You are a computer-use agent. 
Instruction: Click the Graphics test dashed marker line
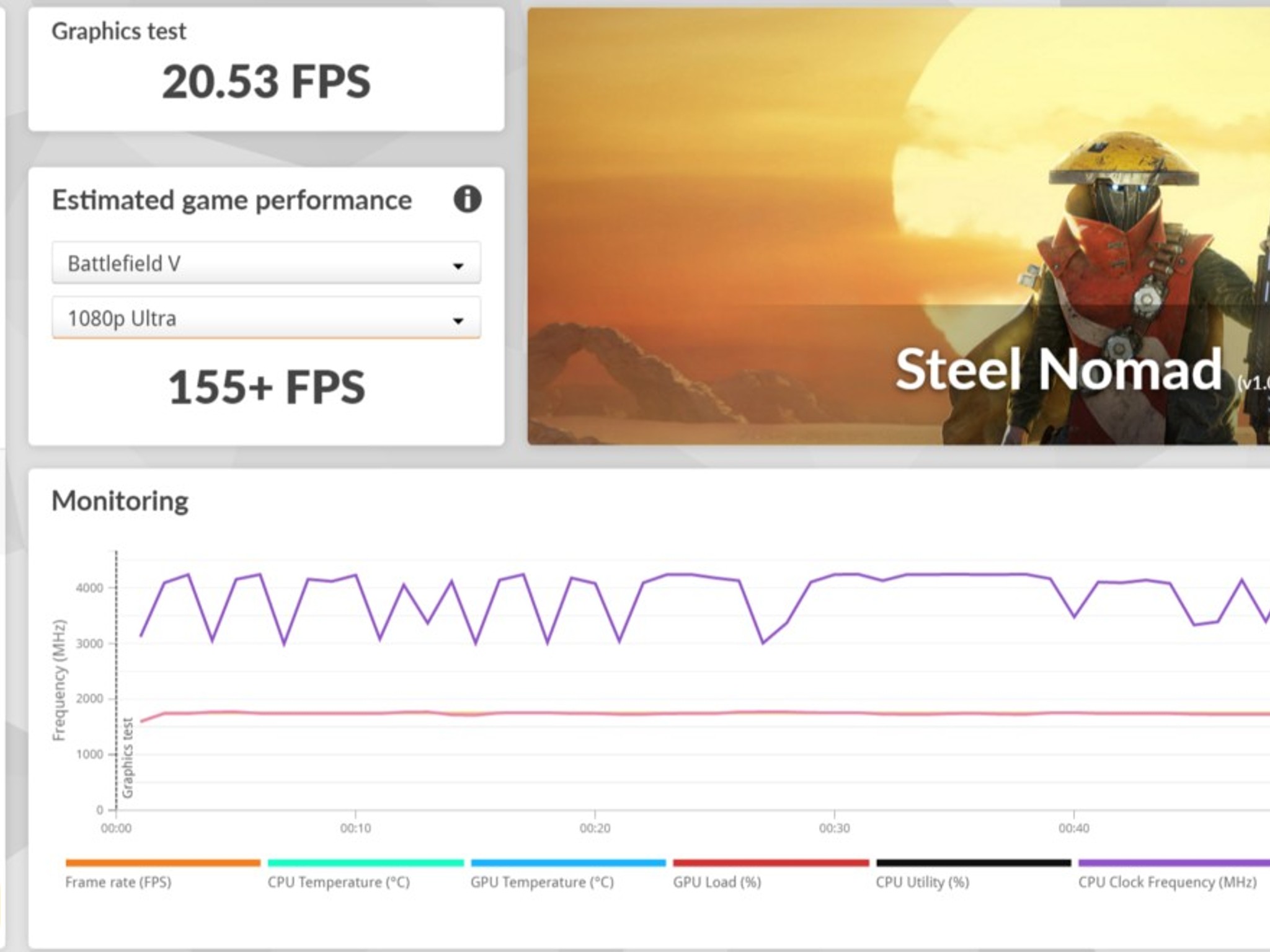(x=116, y=681)
